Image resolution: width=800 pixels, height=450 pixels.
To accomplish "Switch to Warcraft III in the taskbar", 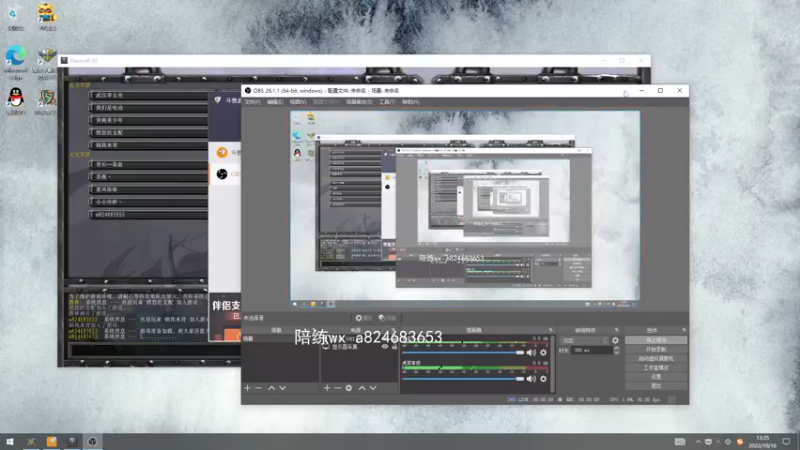I will click(72, 441).
